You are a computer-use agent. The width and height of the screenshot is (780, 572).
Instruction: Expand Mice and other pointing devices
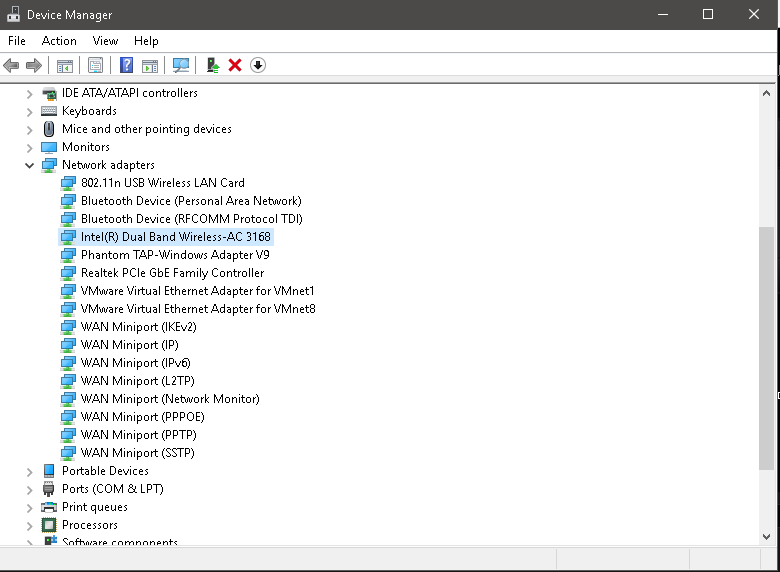[x=29, y=129]
